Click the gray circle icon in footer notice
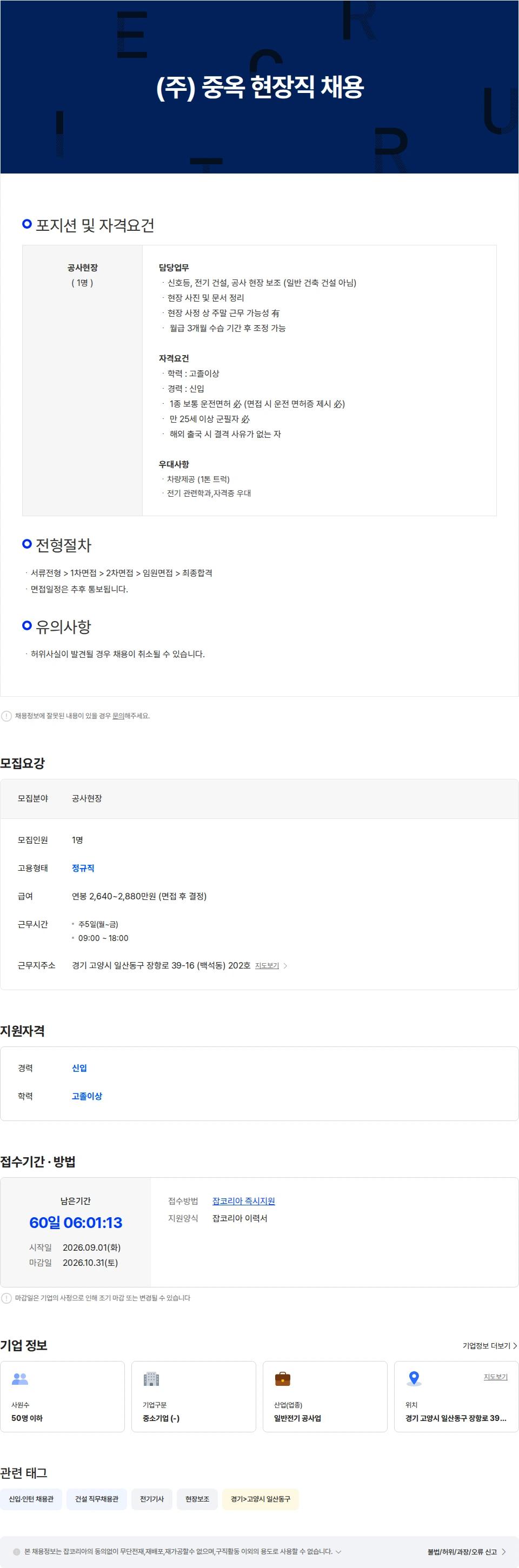Viewport: 519px width, 1568px height. pos(16,1552)
